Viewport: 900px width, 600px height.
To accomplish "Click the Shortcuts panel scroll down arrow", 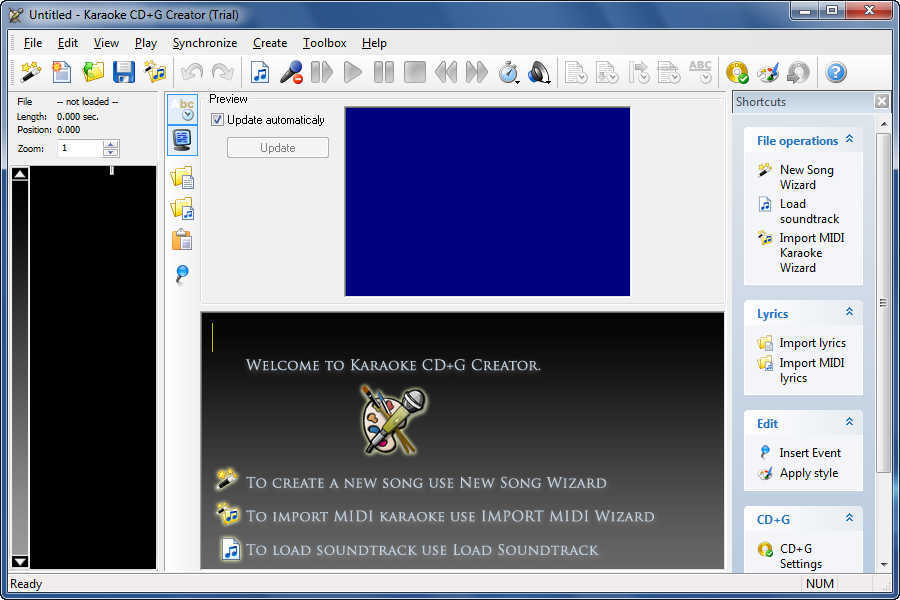I will tap(884, 564).
